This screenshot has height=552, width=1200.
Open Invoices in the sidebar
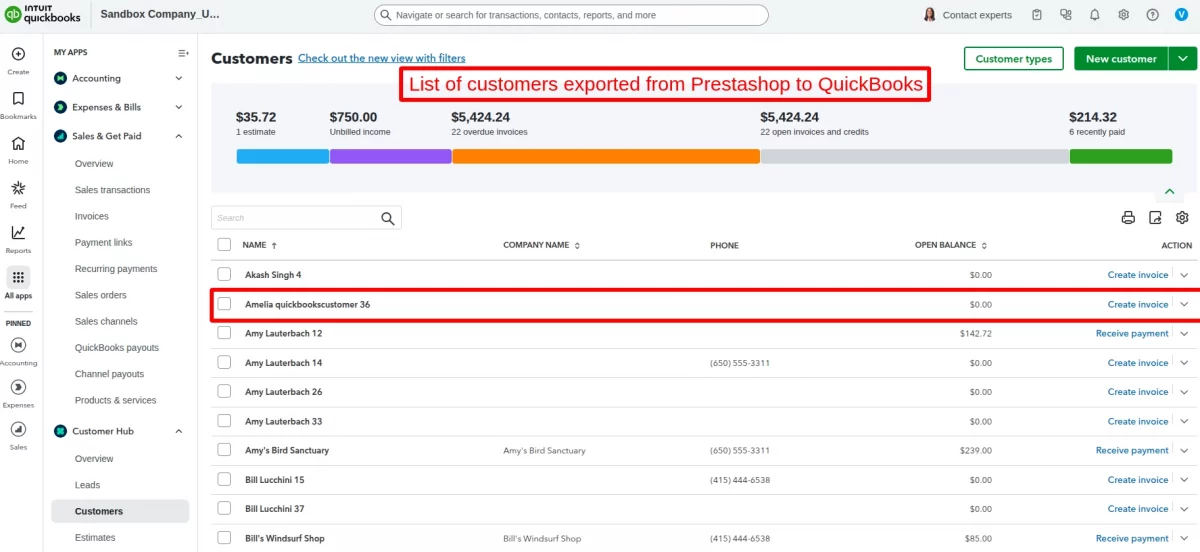pos(92,216)
